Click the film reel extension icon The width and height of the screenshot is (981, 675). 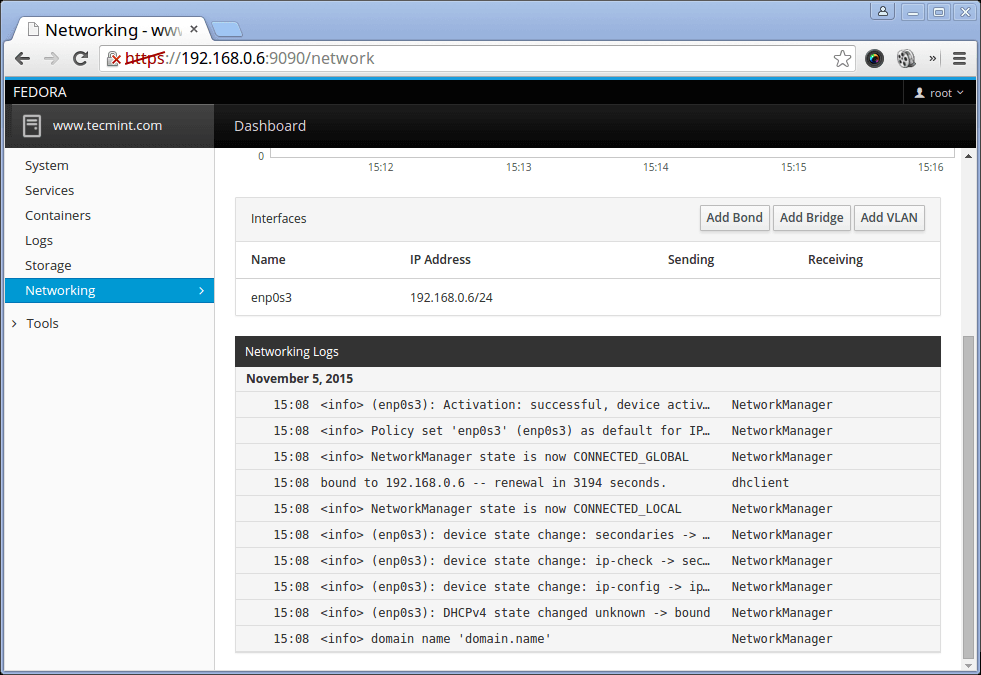tap(906, 58)
